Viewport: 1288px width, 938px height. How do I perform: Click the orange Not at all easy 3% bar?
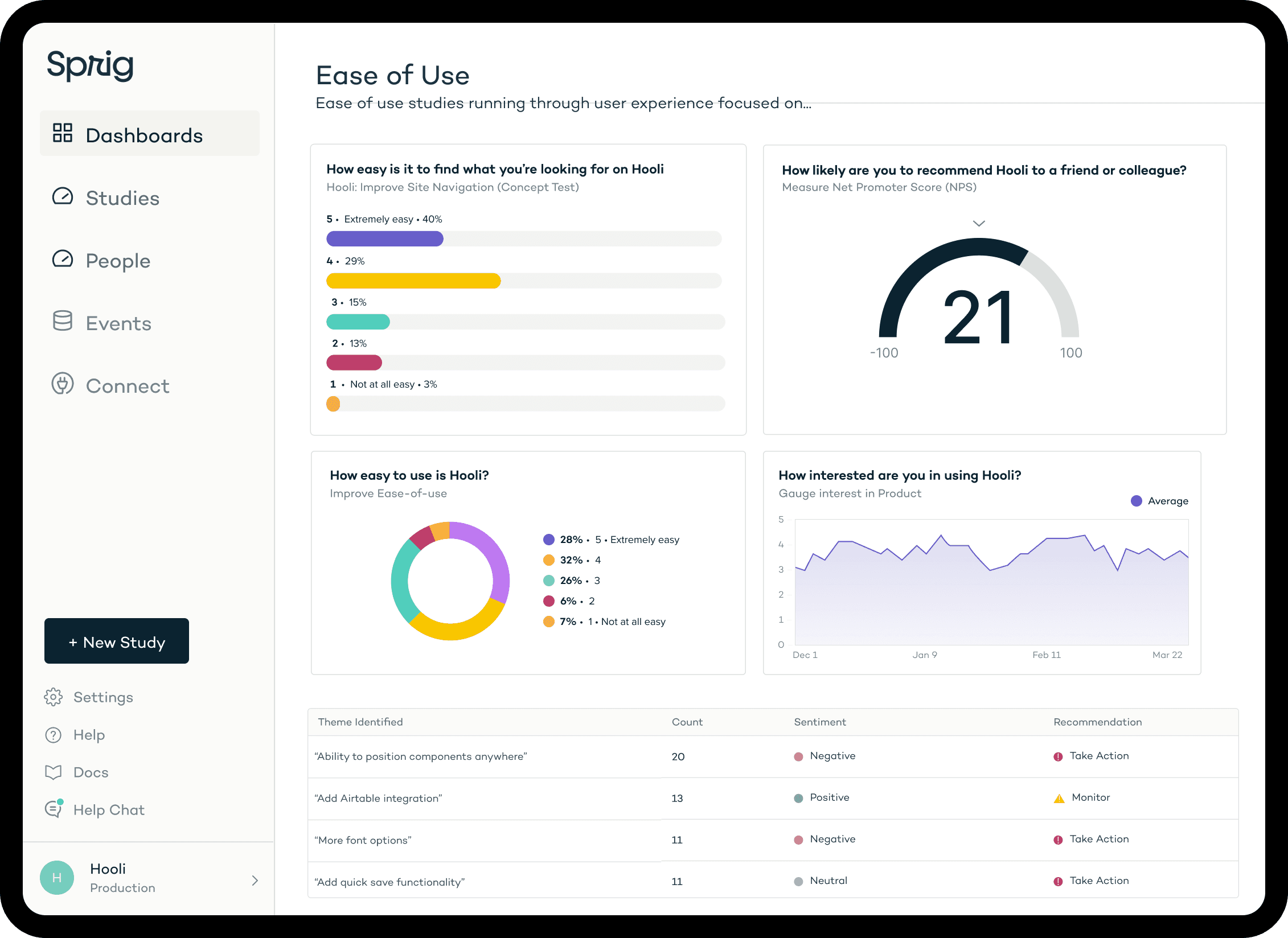(x=333, y=404)
